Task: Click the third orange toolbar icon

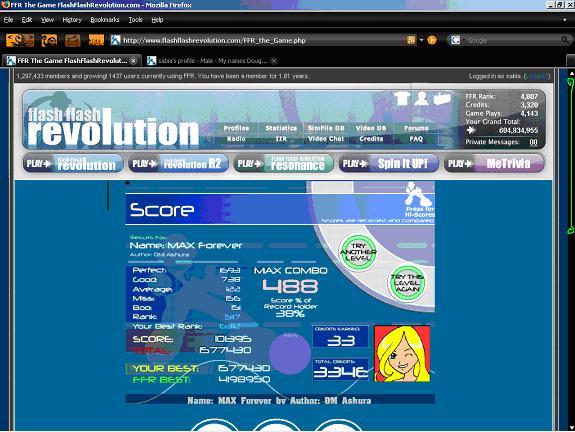Action: tap(73, 40)
